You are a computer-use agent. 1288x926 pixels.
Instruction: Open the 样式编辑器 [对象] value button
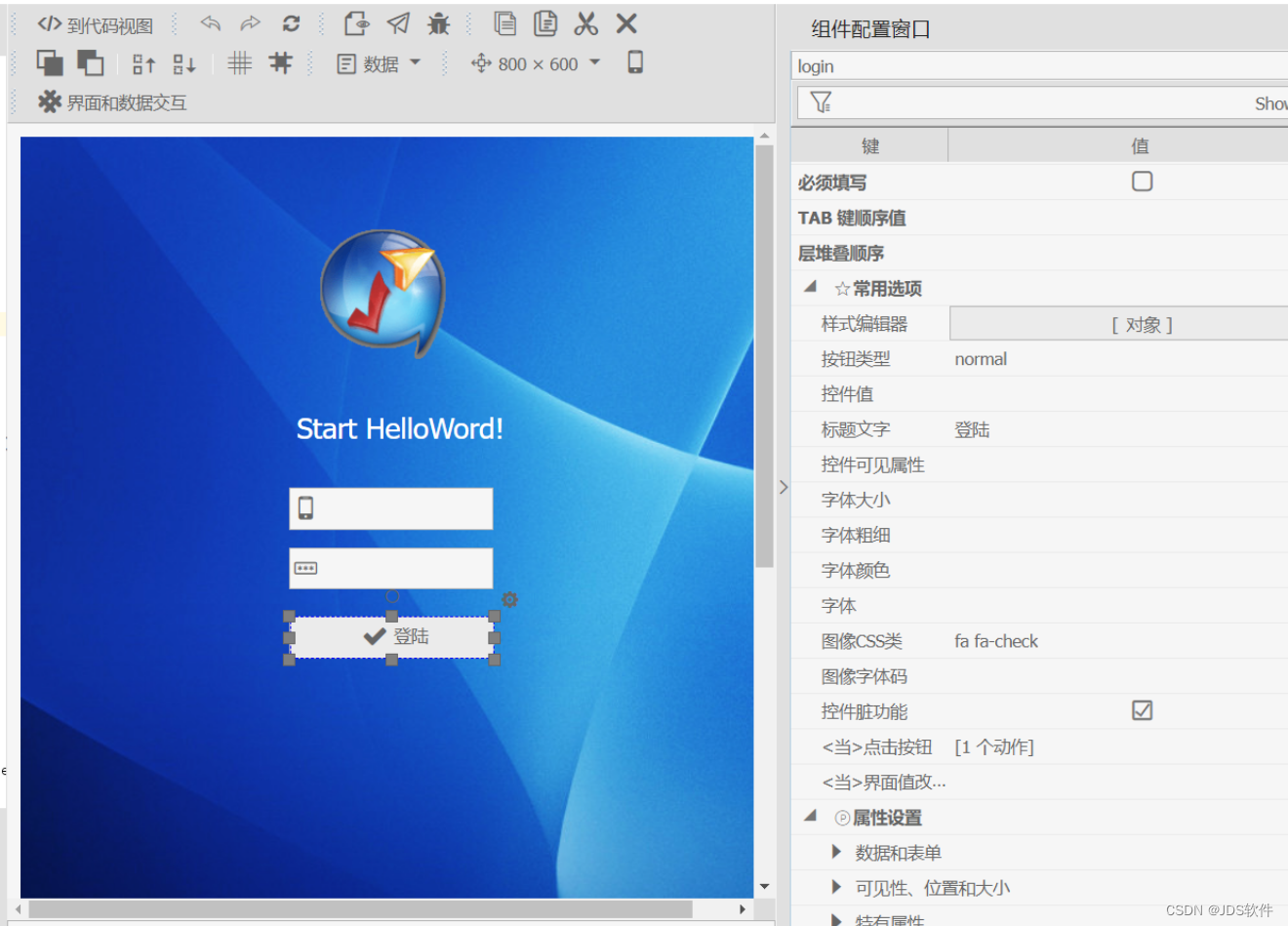[x=1119, y=324]
